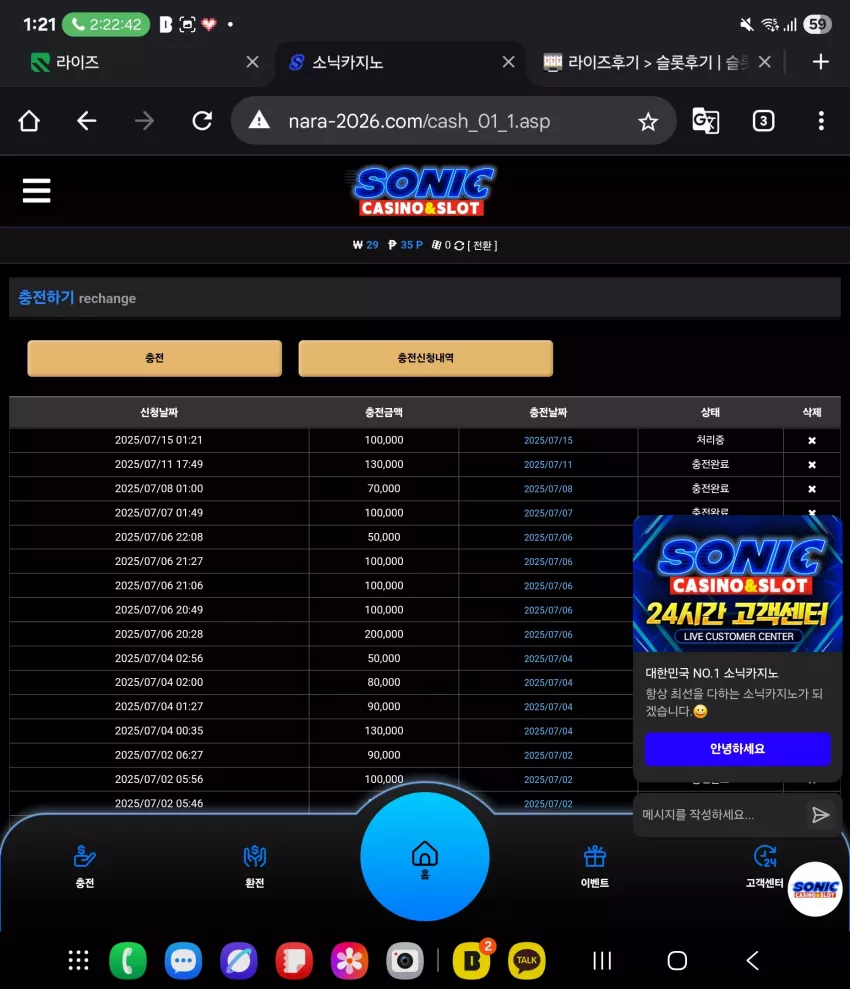Image resolution: width=850 pixels, height=989 pixels.
Task: Go back with the browser back arrow
Action: (x=86, y=120)
